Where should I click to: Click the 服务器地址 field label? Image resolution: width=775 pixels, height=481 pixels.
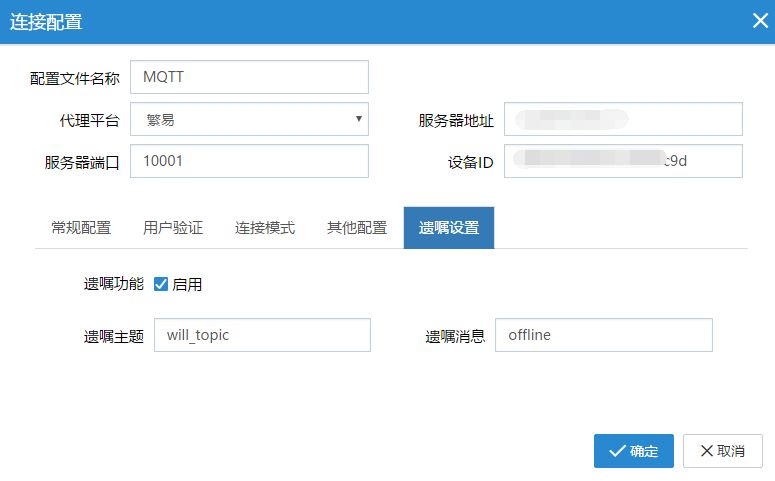(456, 120)
